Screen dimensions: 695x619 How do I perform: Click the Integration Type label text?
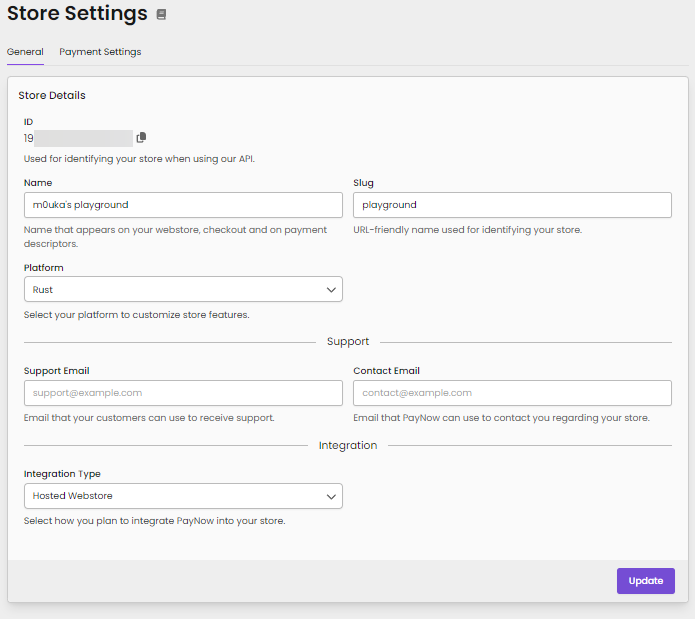tap(62, 474)
